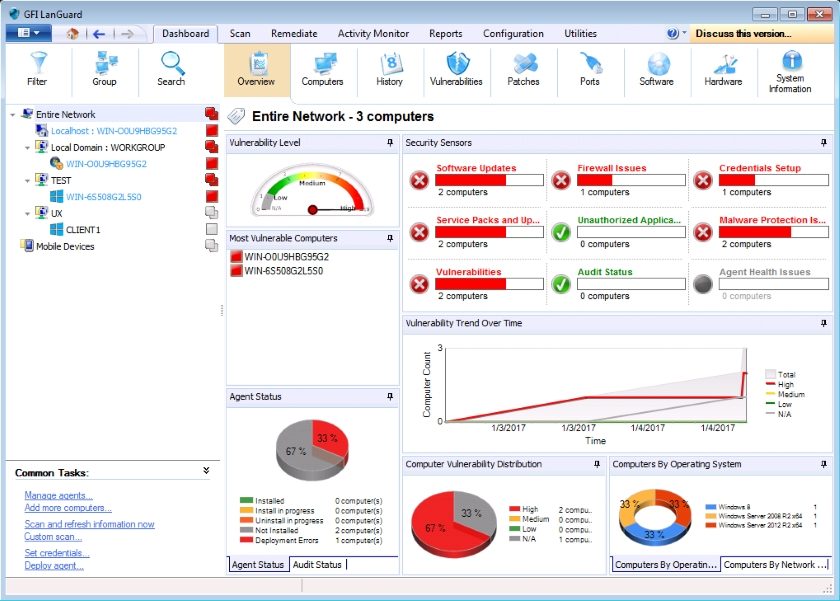Image resolution: width=840 pixels, height=601 pixels.
Task: Click Scan and refresh information now
Action: tap(89, 524)
